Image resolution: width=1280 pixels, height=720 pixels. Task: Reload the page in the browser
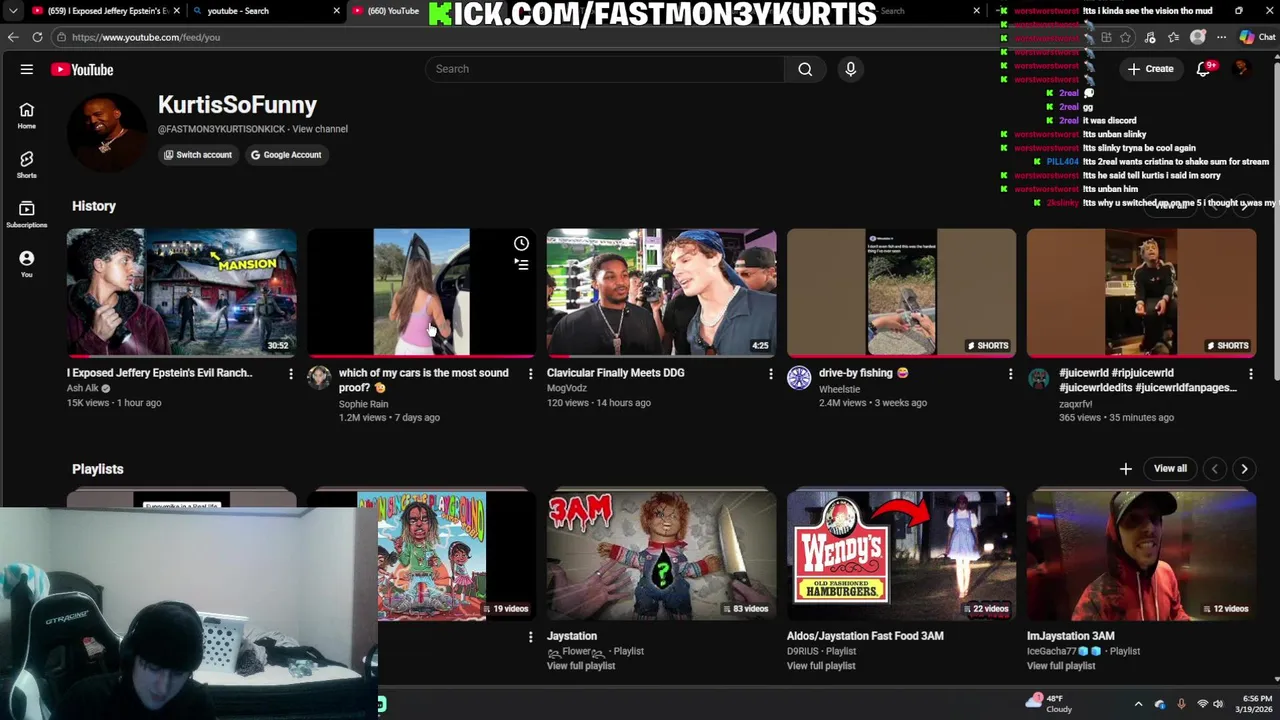pos(37,37)
